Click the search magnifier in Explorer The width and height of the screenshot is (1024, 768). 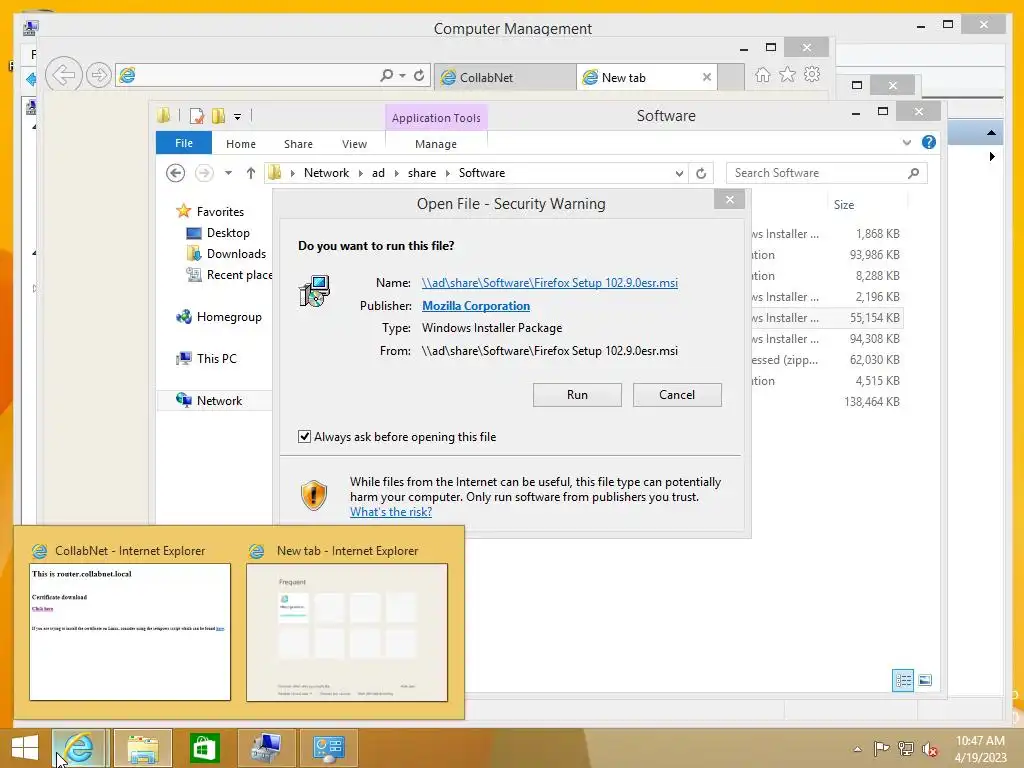(914, 173)
